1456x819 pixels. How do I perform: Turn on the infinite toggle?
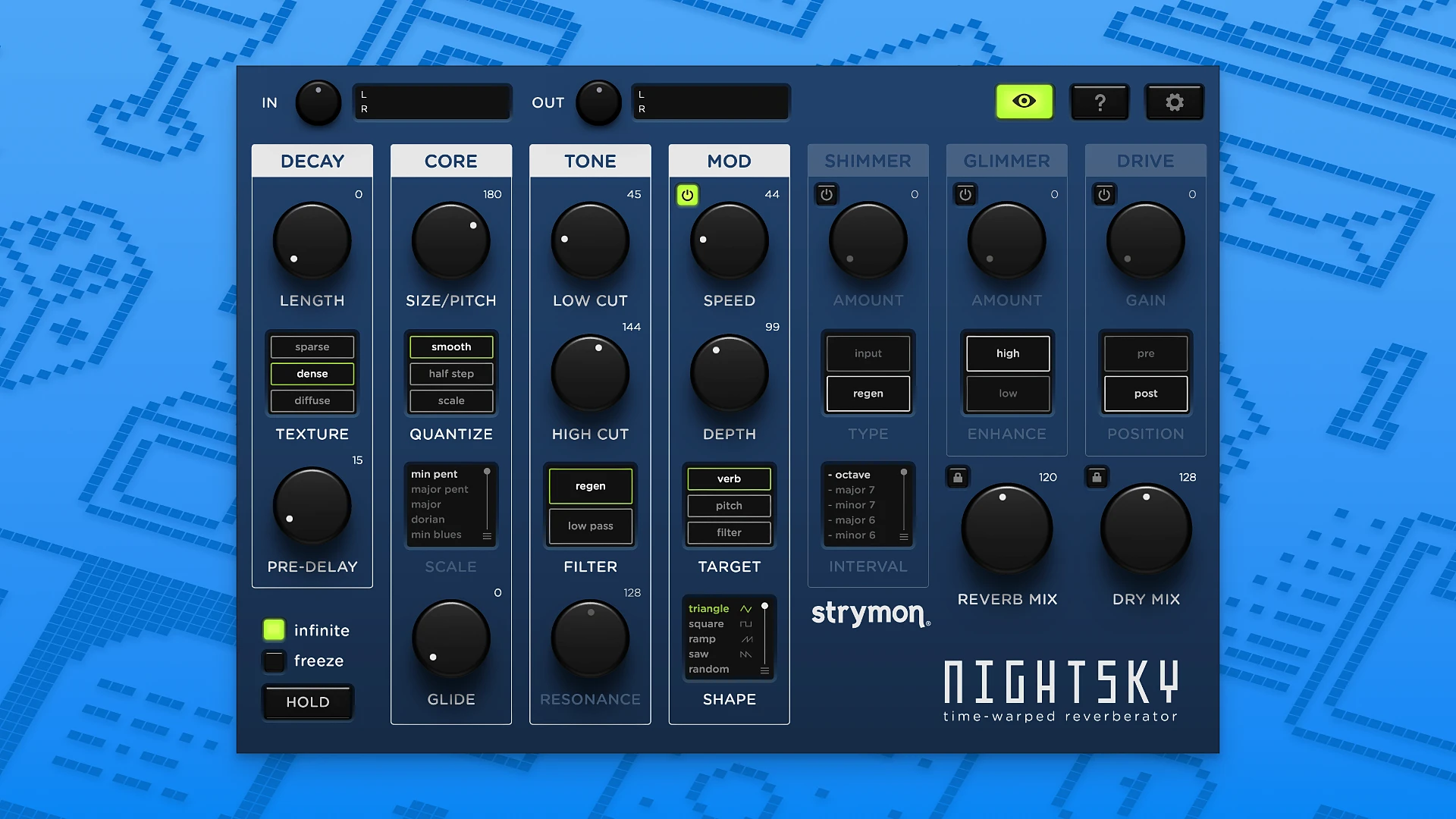click(x=273, y=629)
